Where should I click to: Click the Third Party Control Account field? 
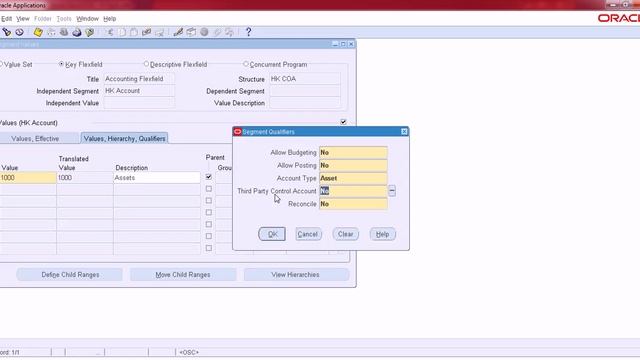[x=353, y=191]
